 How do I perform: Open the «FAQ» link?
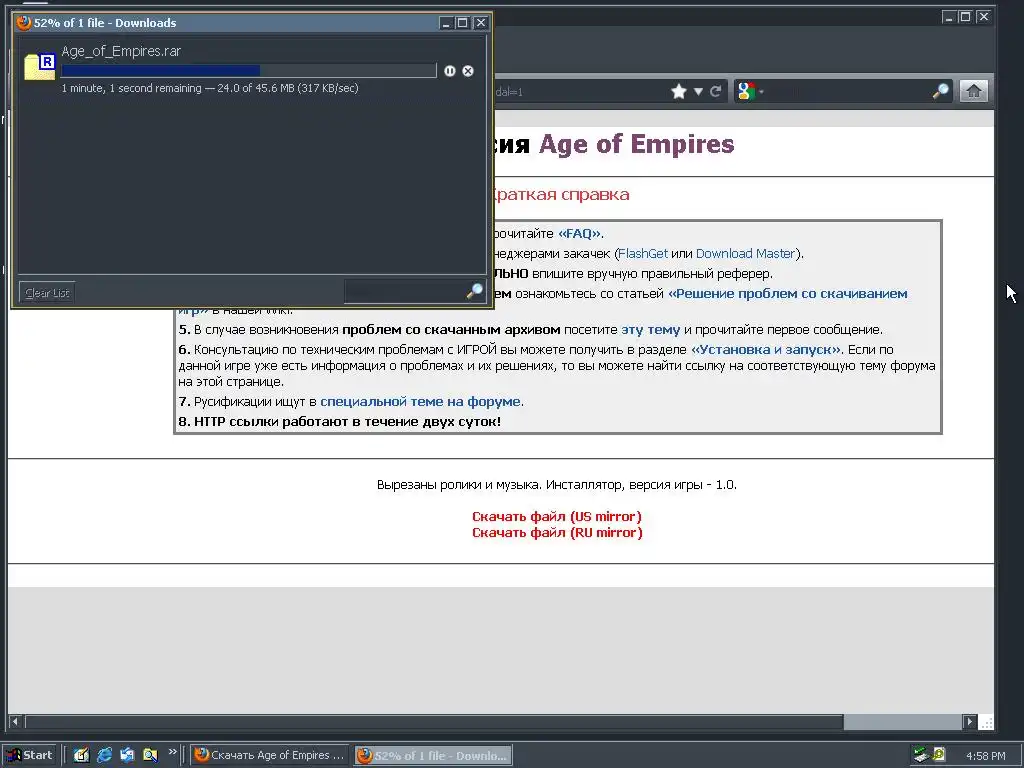tap(579, 234)
